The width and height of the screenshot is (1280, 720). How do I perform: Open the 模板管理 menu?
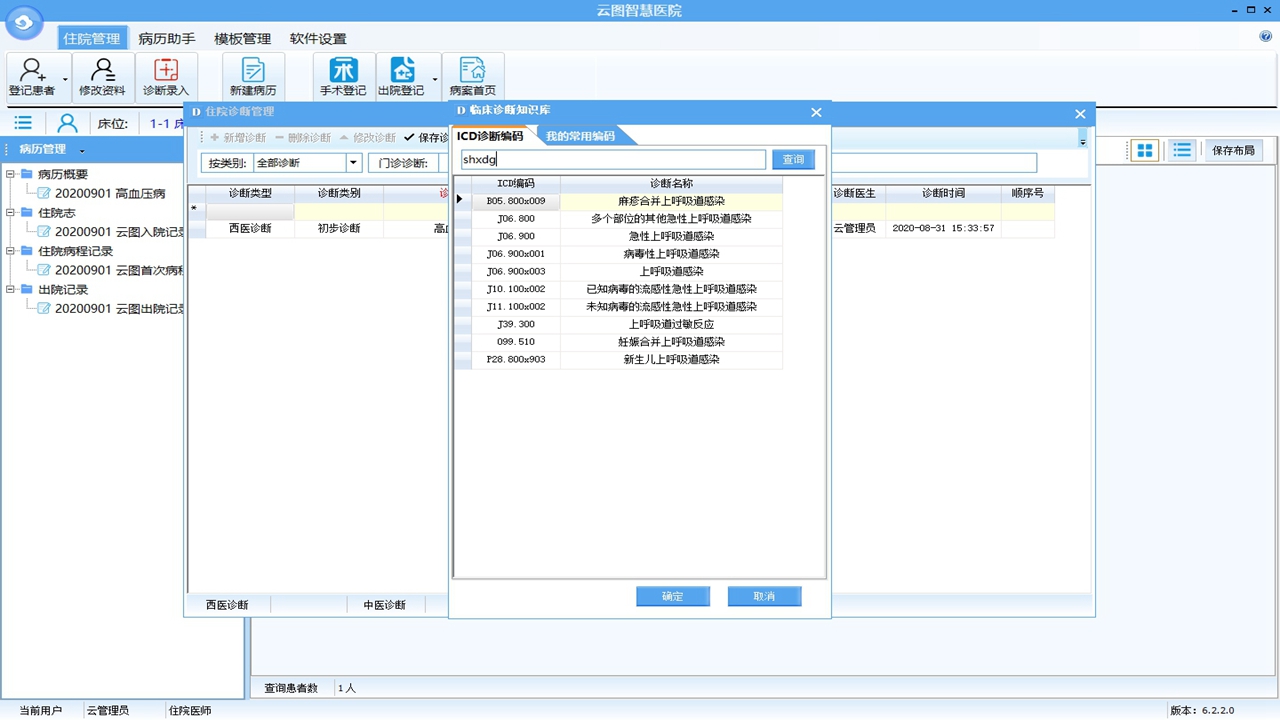point(241,38)
